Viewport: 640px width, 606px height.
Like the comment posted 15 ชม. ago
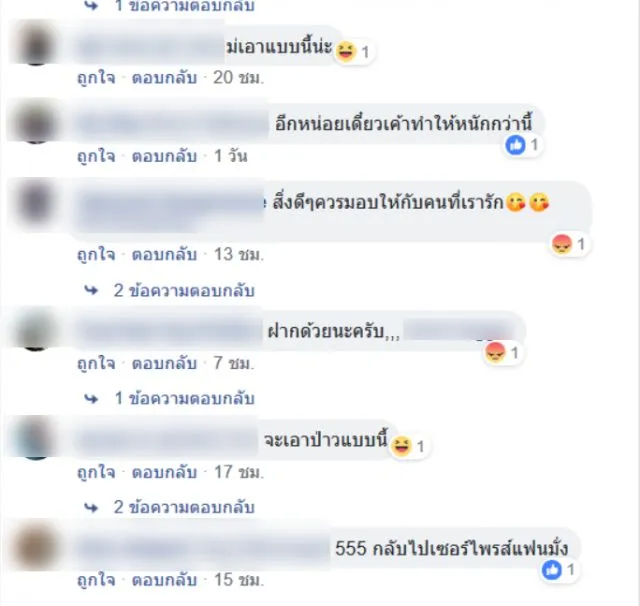96,580
